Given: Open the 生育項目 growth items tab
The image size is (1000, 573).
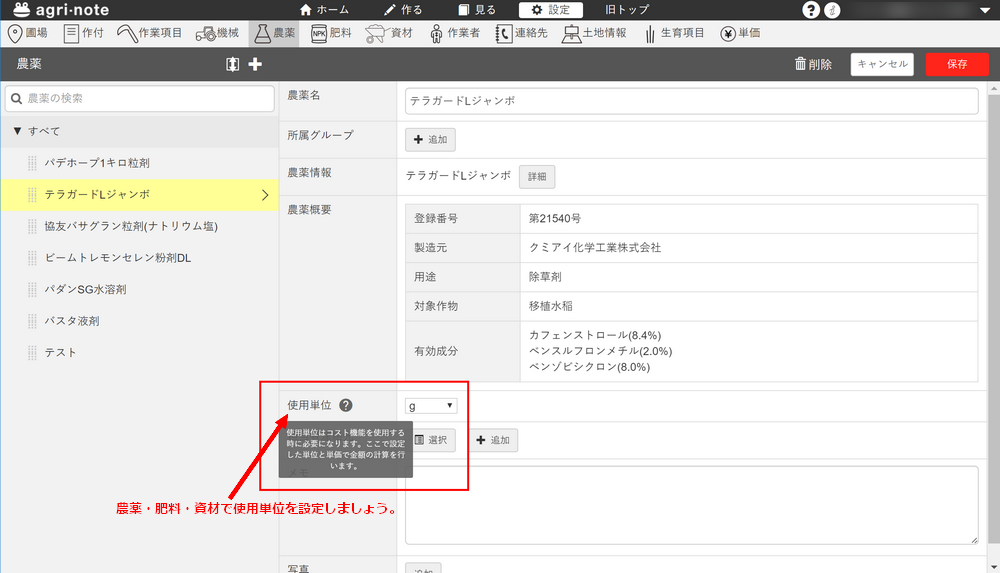Looking at the screenshot, I should pyautogui.click(x=674, y=33).
